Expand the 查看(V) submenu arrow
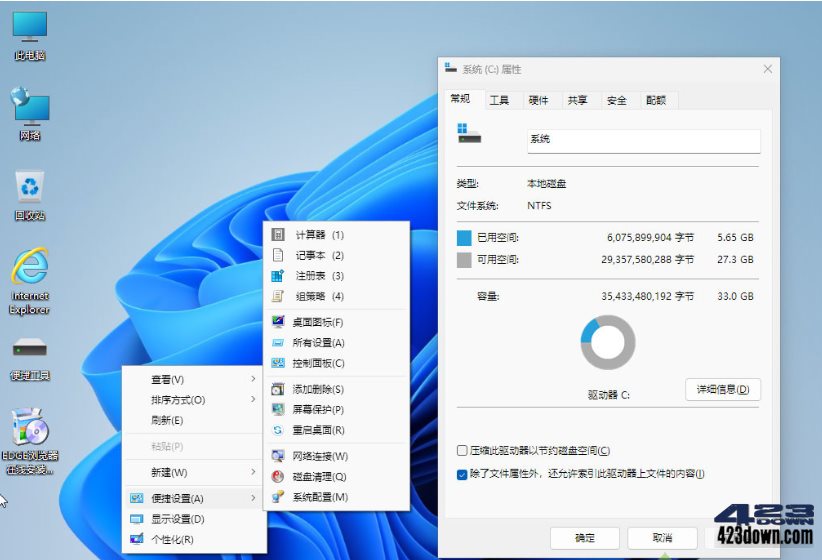This screenshot has height=560, width=822. pos(253,379)
